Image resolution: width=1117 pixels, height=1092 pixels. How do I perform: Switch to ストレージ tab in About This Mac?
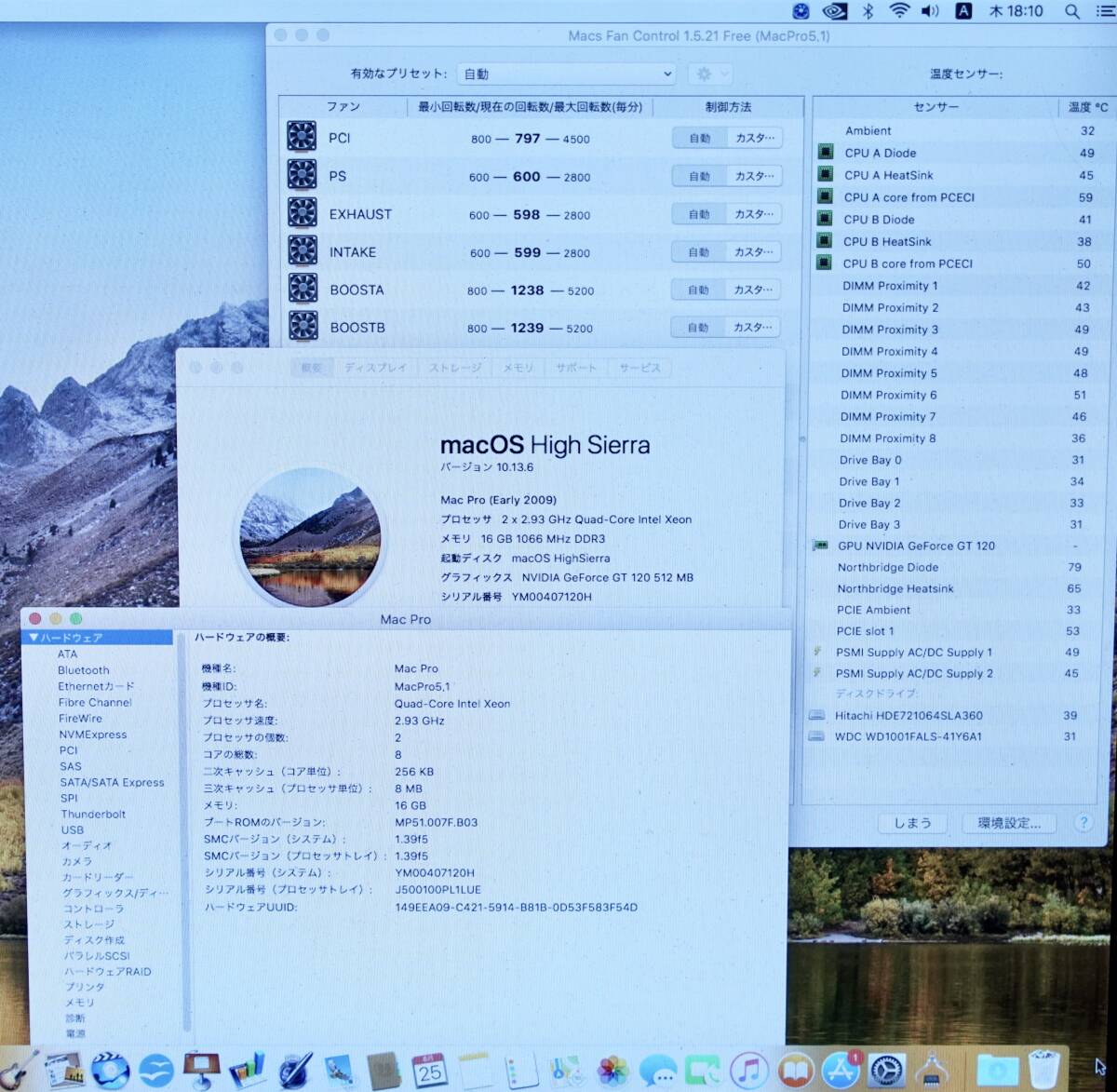(455, 368)
